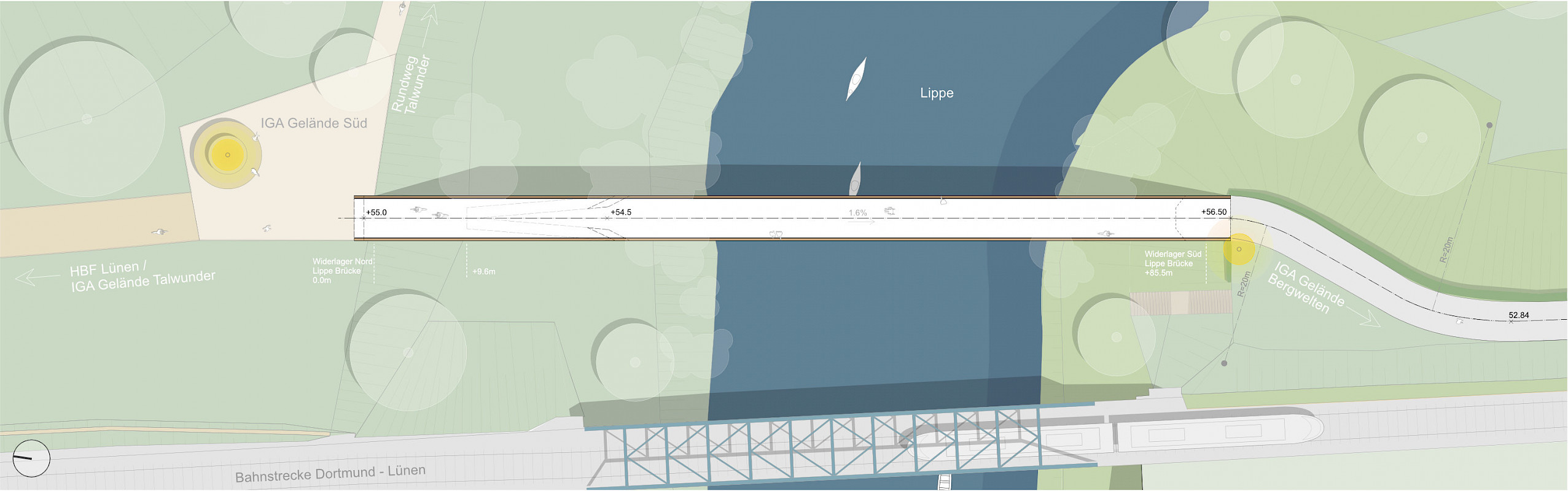Select the +56.50 elevation marker
Screen dimensions: 1568x491
1213,212
